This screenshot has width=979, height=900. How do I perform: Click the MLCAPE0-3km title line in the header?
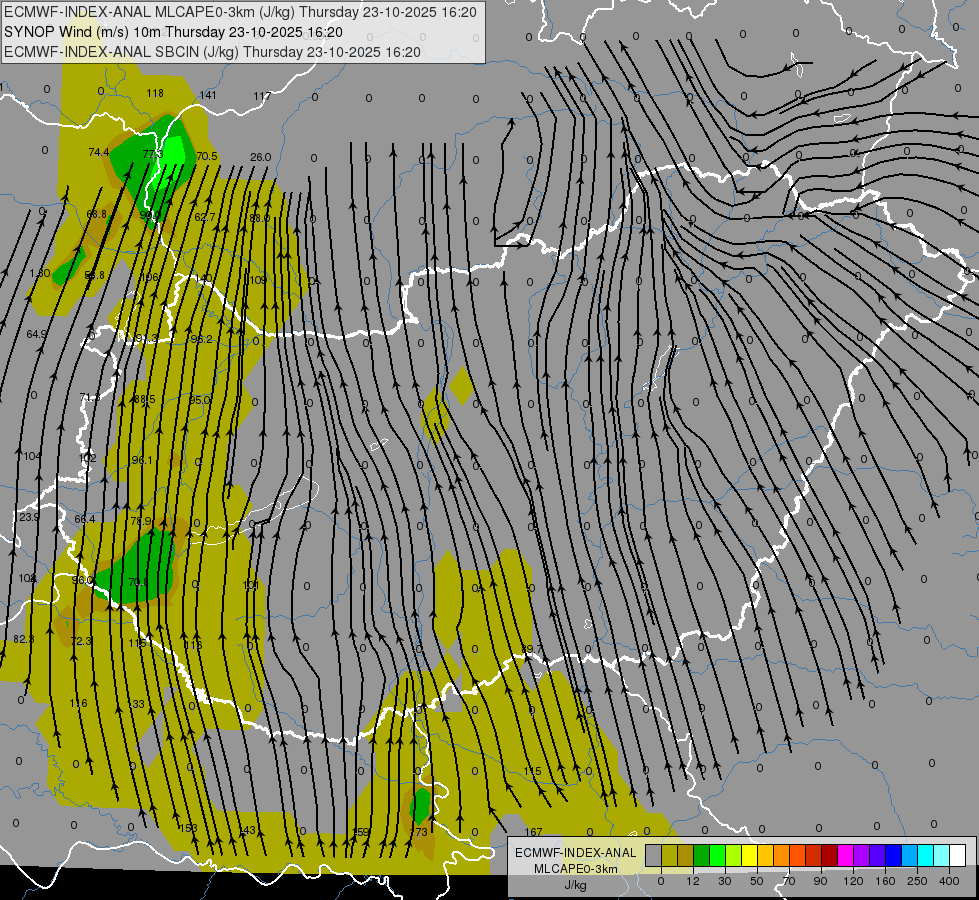coord(240,12)
